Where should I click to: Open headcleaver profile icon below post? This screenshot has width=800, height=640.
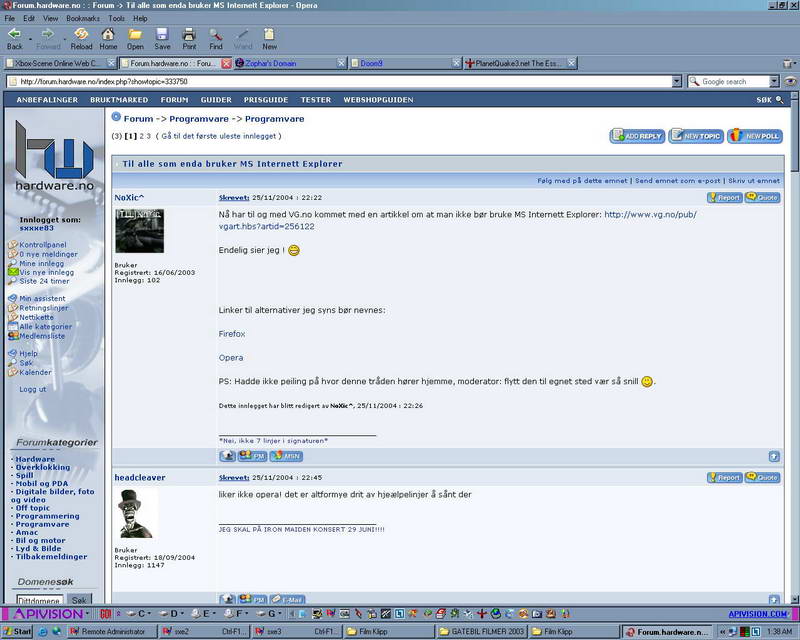(x=227, y=599)
